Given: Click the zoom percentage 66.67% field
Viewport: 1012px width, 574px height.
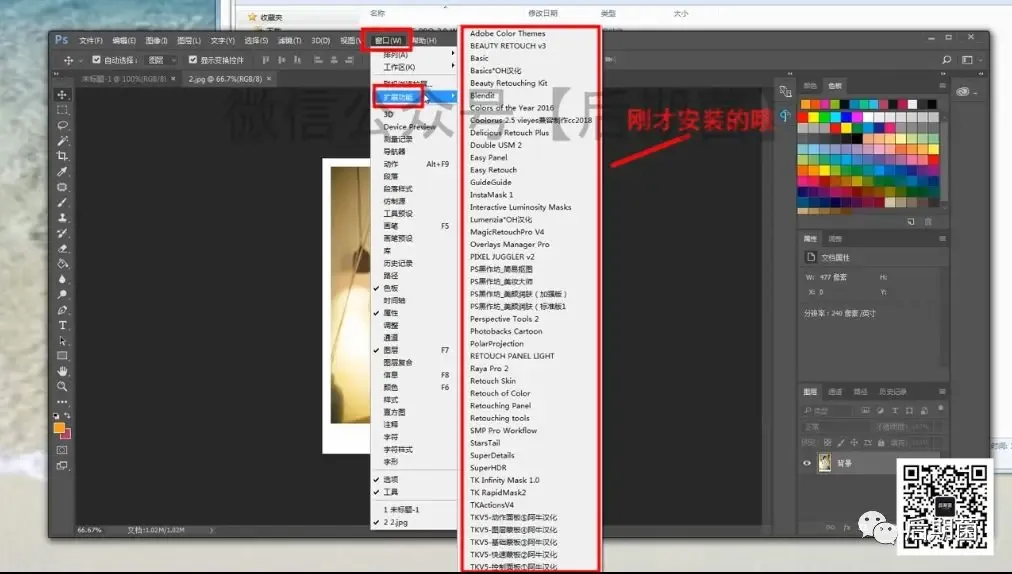Looking at the screenshot, I should tap(90, 530).
